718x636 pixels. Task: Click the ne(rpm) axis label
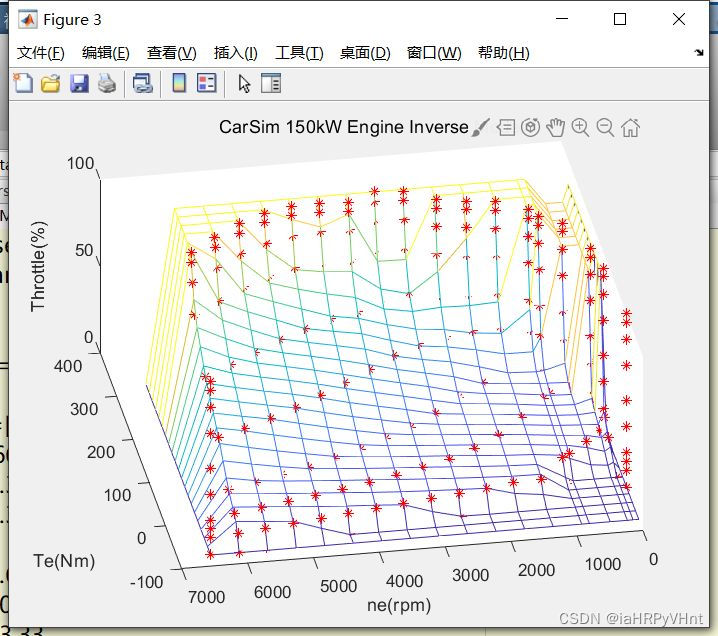click(399, 605)
